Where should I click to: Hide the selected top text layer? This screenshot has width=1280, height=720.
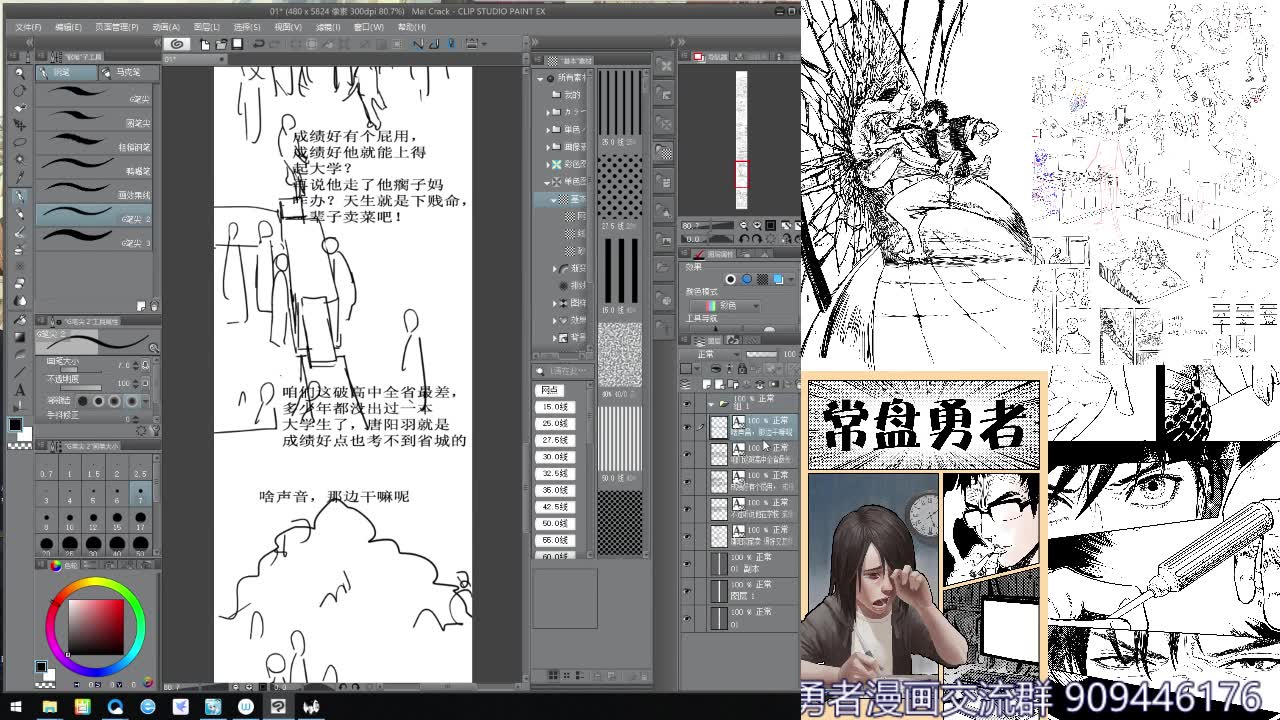tap(687, 427)
